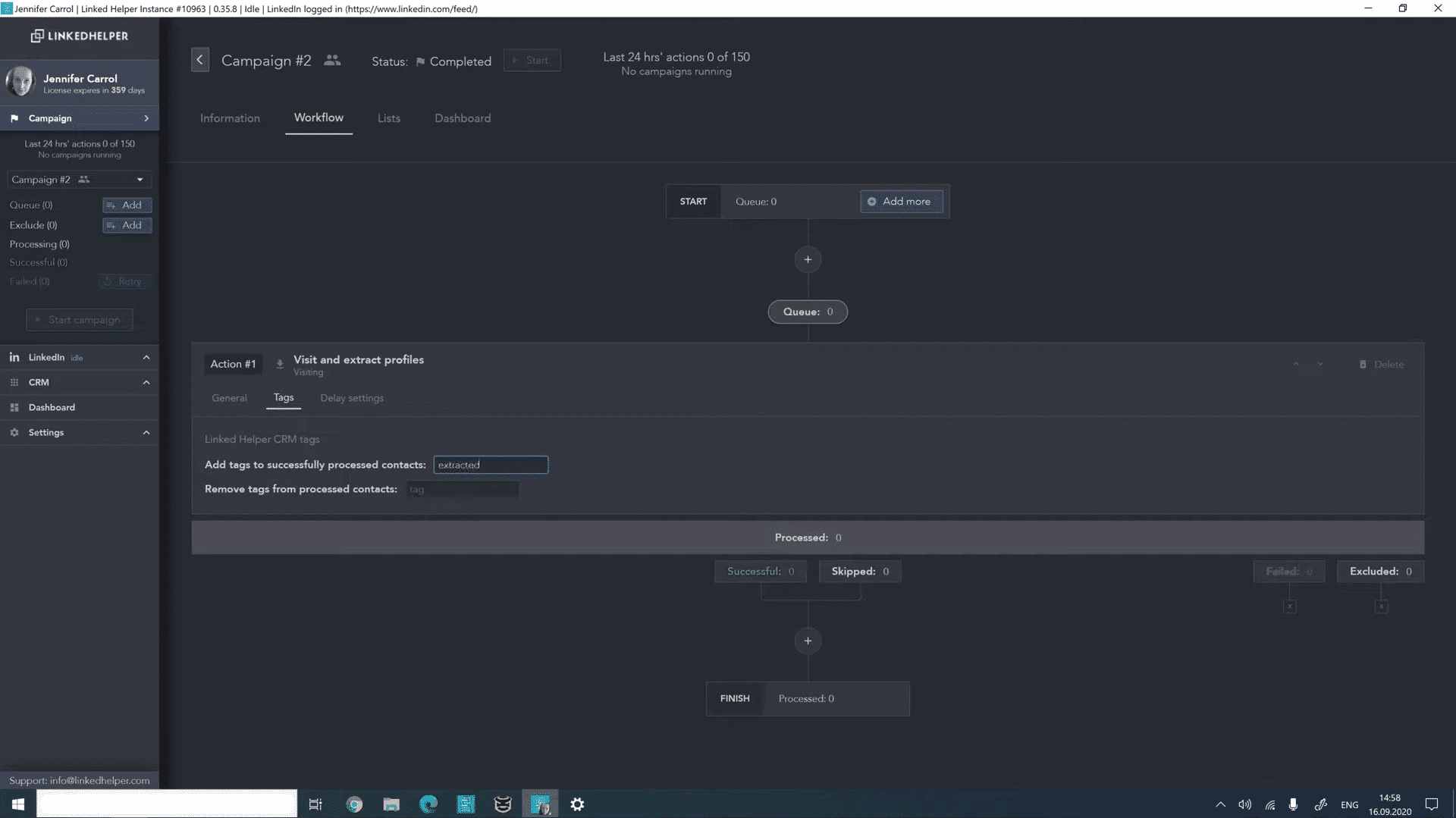Open the Task View icon in the taskbar

[x=315, y=804]
